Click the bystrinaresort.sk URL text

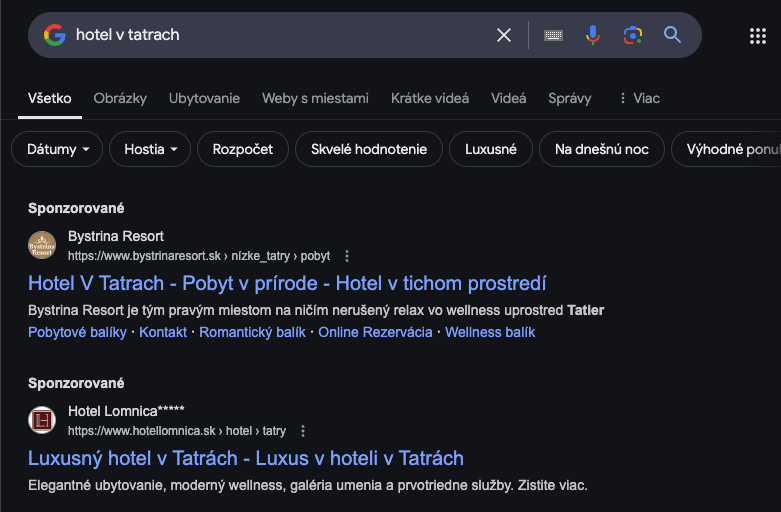point(199,256)
